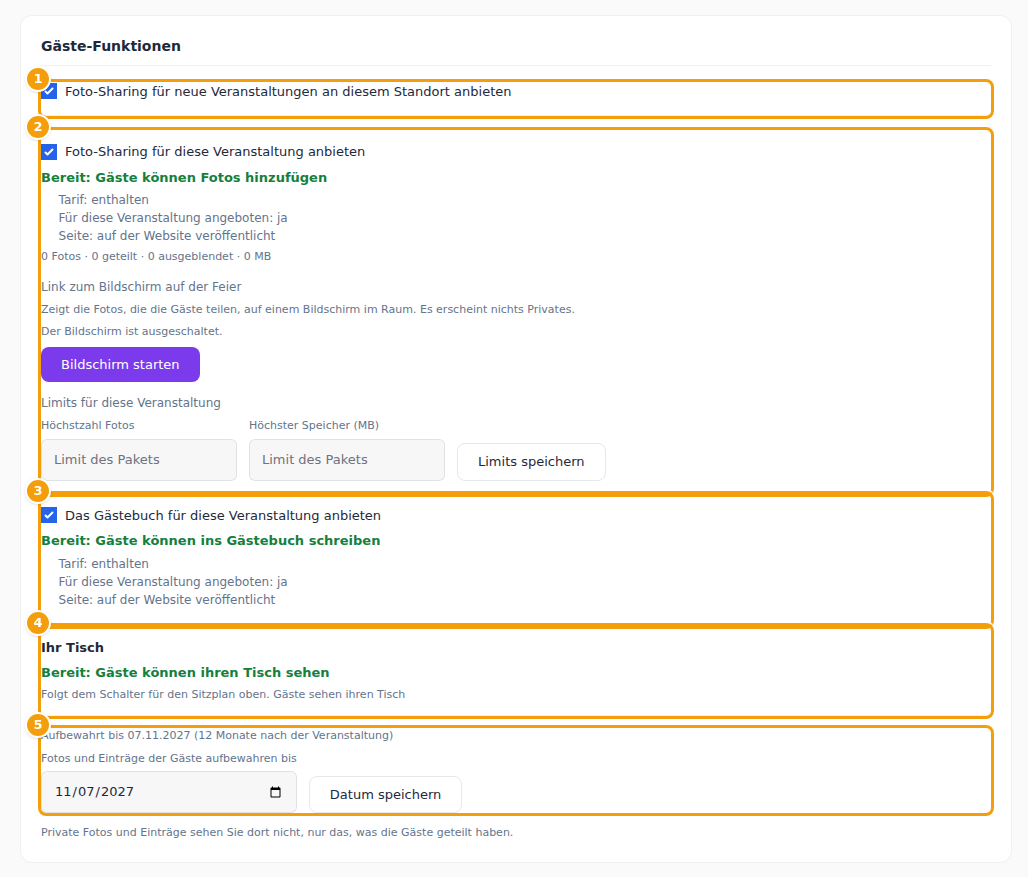Click the Gäste-Funktionen heading
Screen dimensions: 1028x877
(111, 46)
